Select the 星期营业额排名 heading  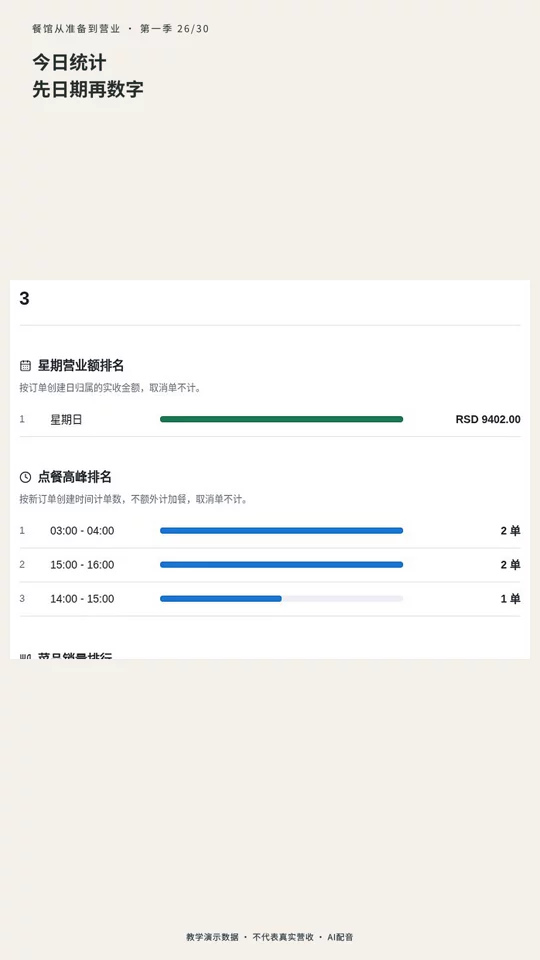[x=81, y=366]
